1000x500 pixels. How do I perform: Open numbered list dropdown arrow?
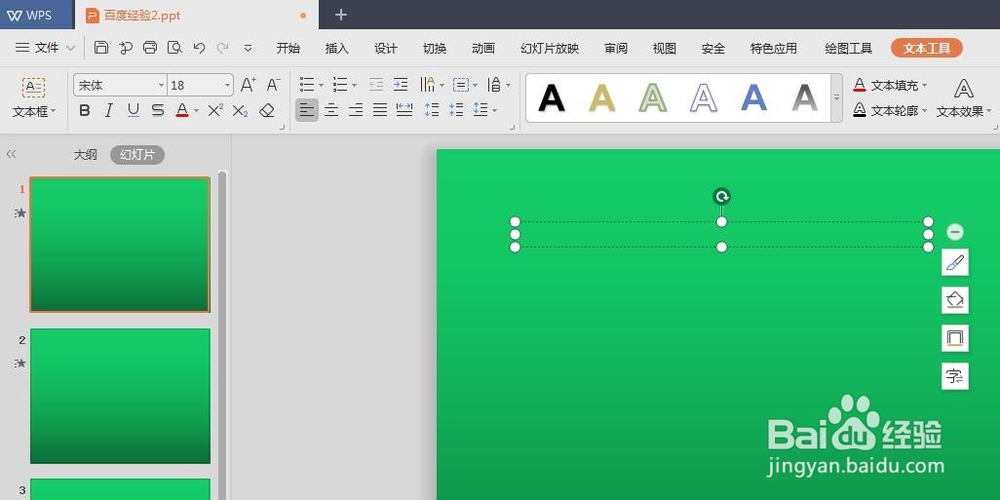(x=354, y=85)
